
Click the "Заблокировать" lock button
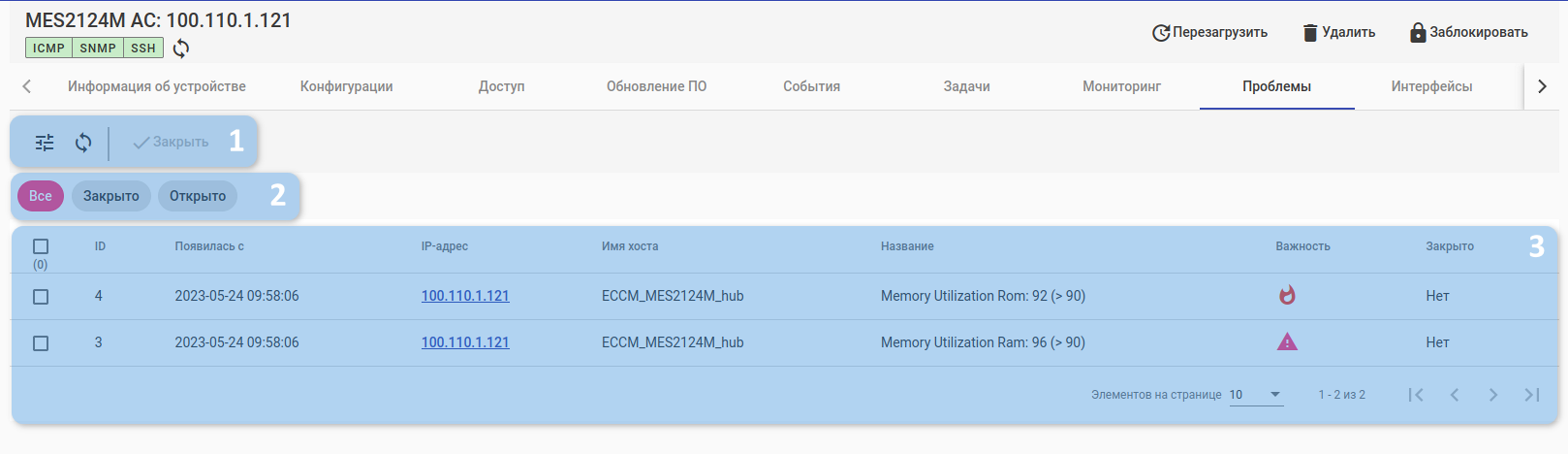tap(1468, 32)
